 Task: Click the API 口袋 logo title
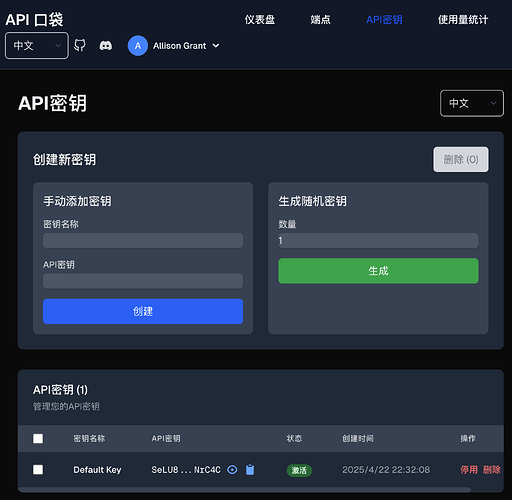(34, 20)
